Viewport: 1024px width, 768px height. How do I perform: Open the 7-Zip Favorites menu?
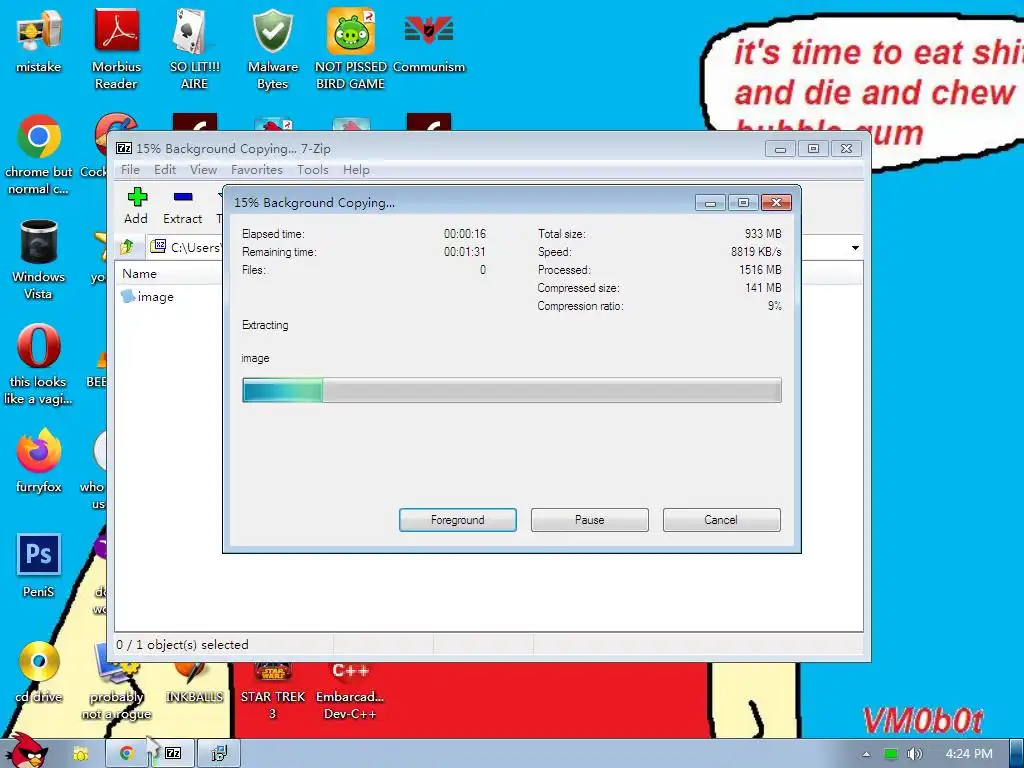[x=257, y=170]
